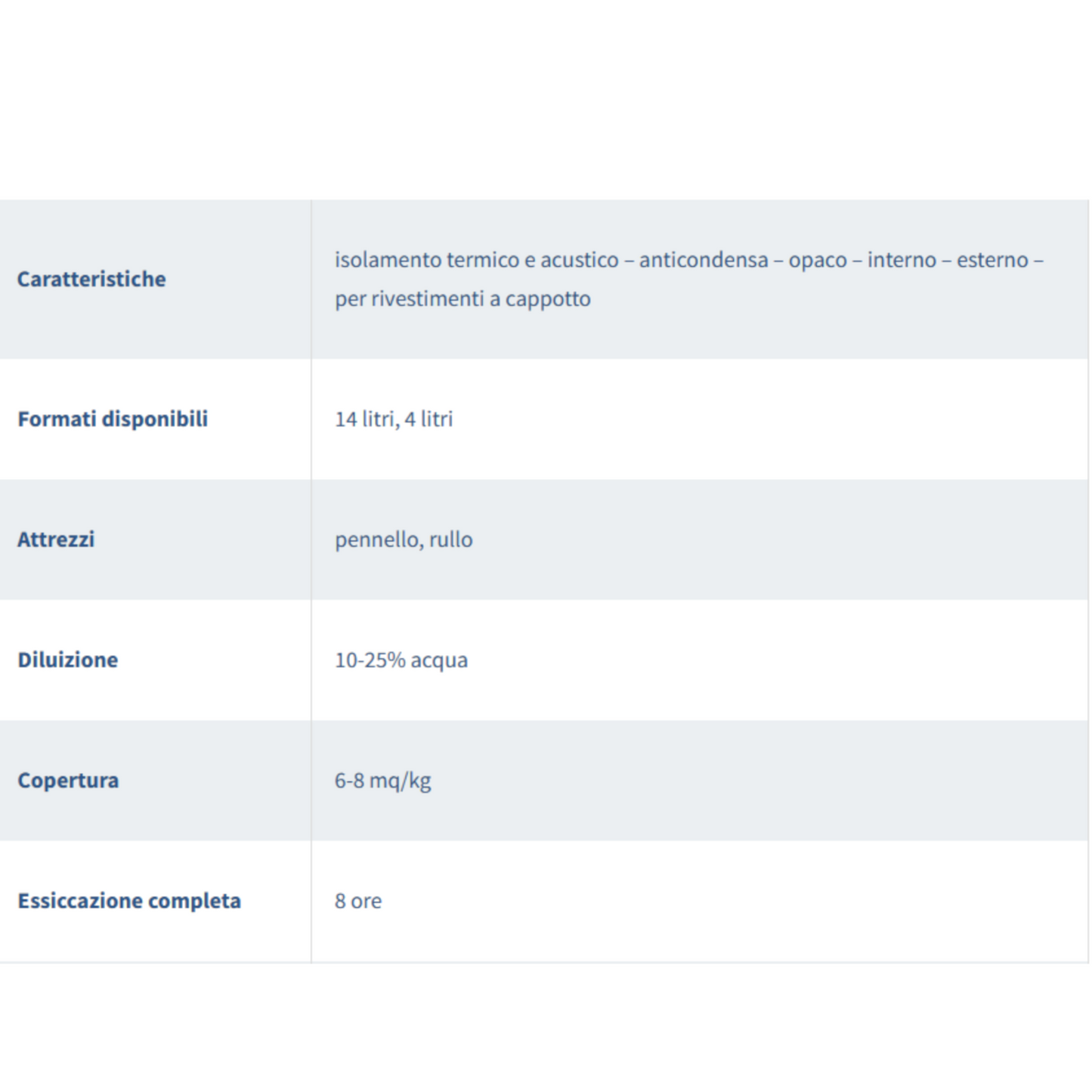Image resolution: width=1092 pixels, height=1092 pixels.
Task: Select the '10-25% acqua' value
Action: pos(401,660)
